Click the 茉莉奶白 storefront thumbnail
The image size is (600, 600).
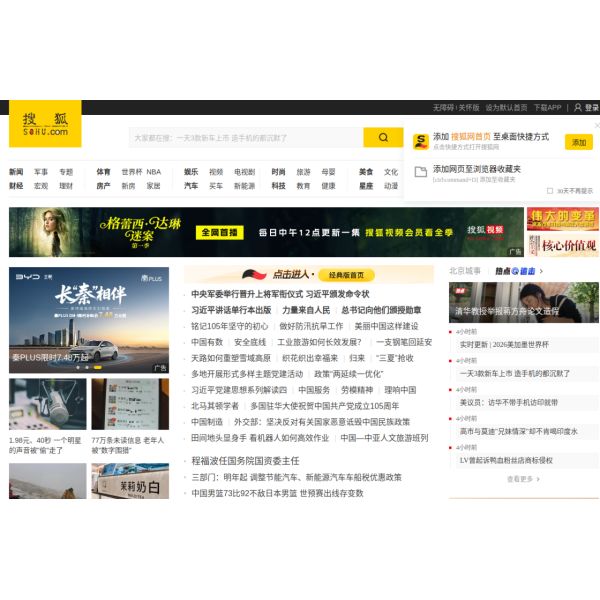130,481
